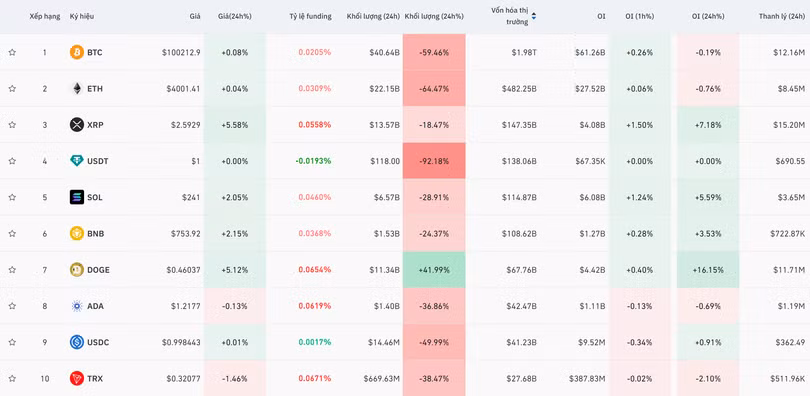Click TRX liquidation $511.96K
Viewport: 810px width, 396px height.
click(787, 378)
